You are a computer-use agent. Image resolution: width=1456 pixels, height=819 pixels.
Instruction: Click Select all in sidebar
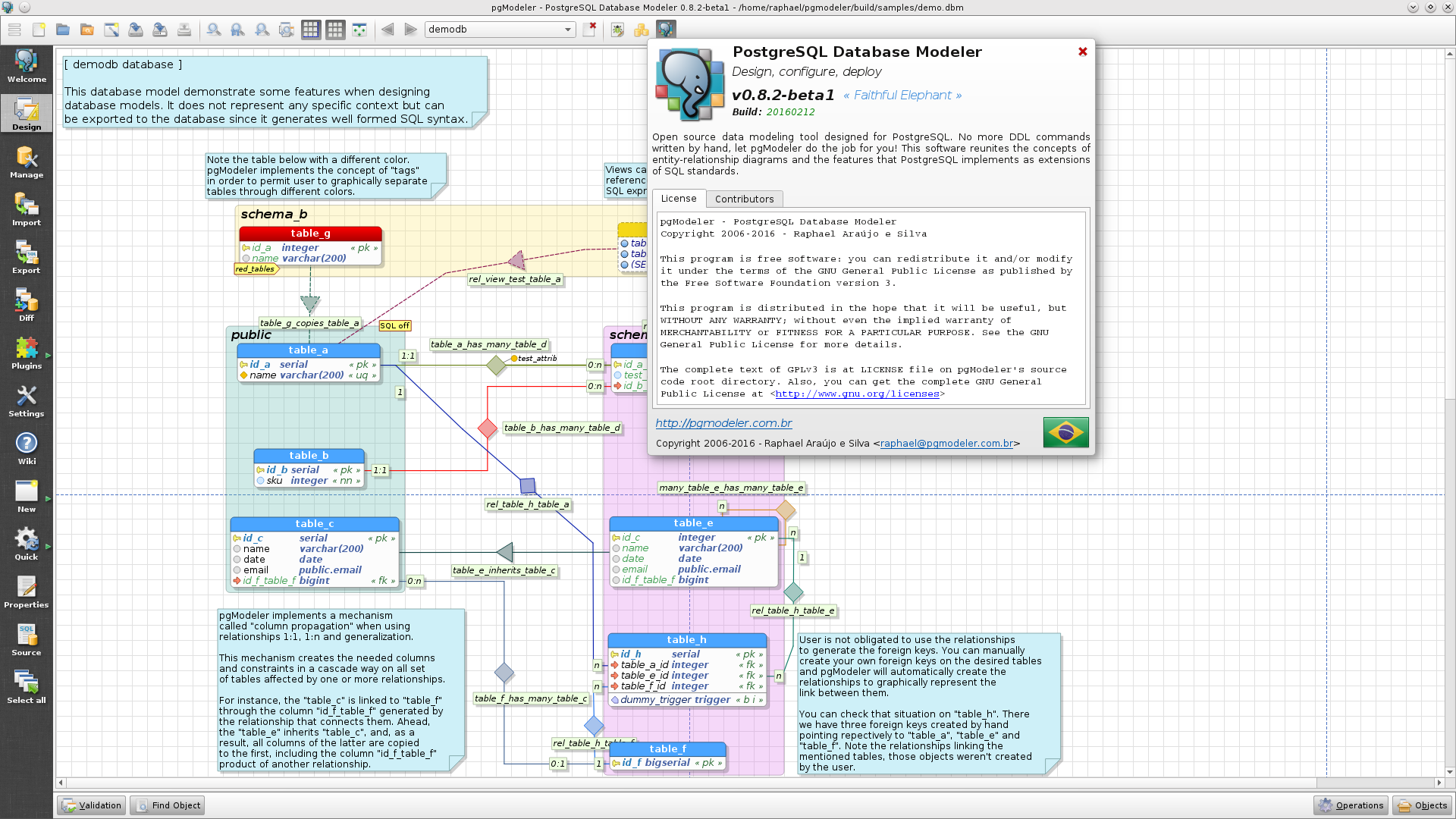point(27,687)
